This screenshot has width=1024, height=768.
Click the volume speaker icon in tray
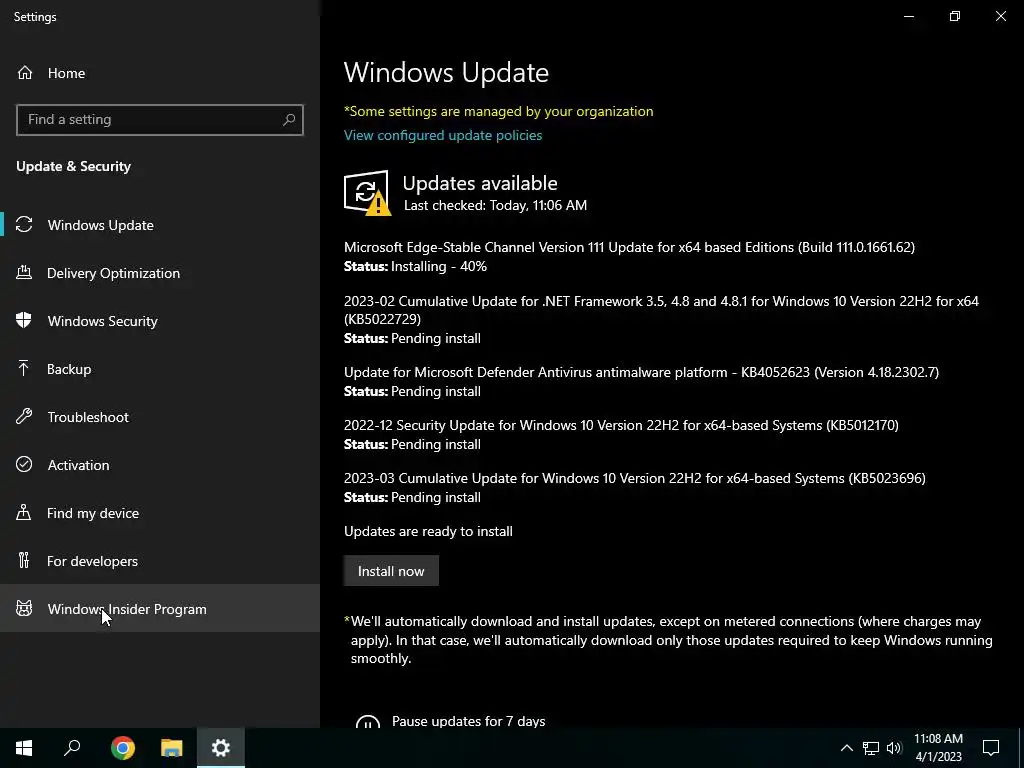(x=894, y=748)
